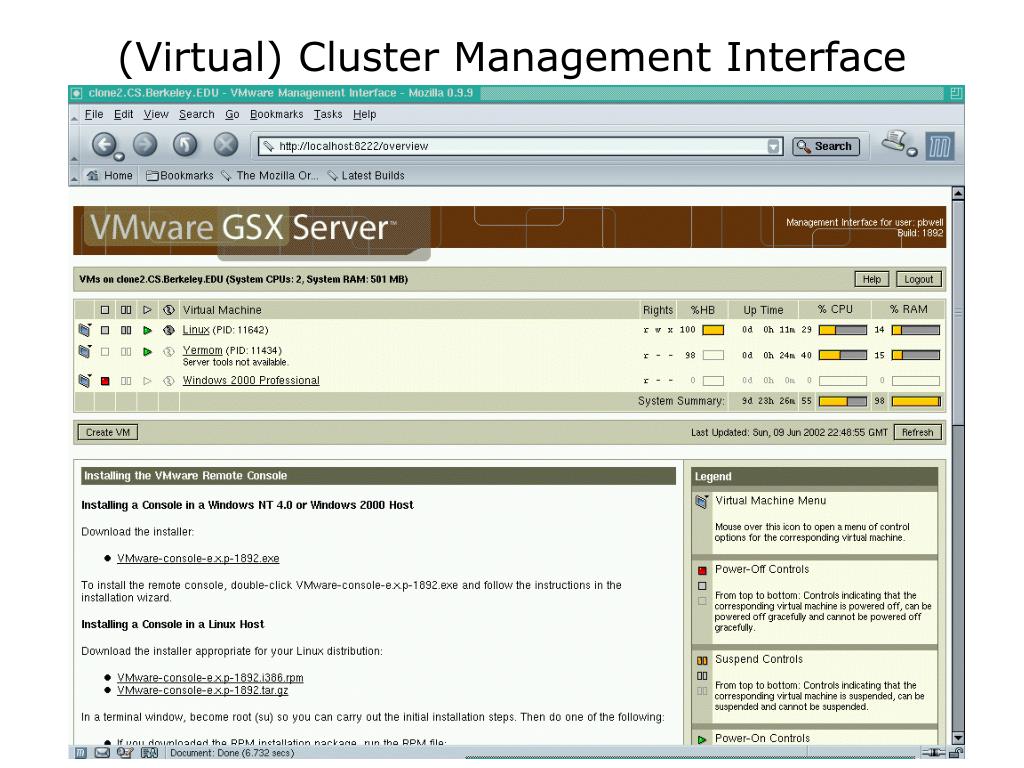The image size is (1024, 768).
Task: Click the URL address field
Action: coord(519,146)
